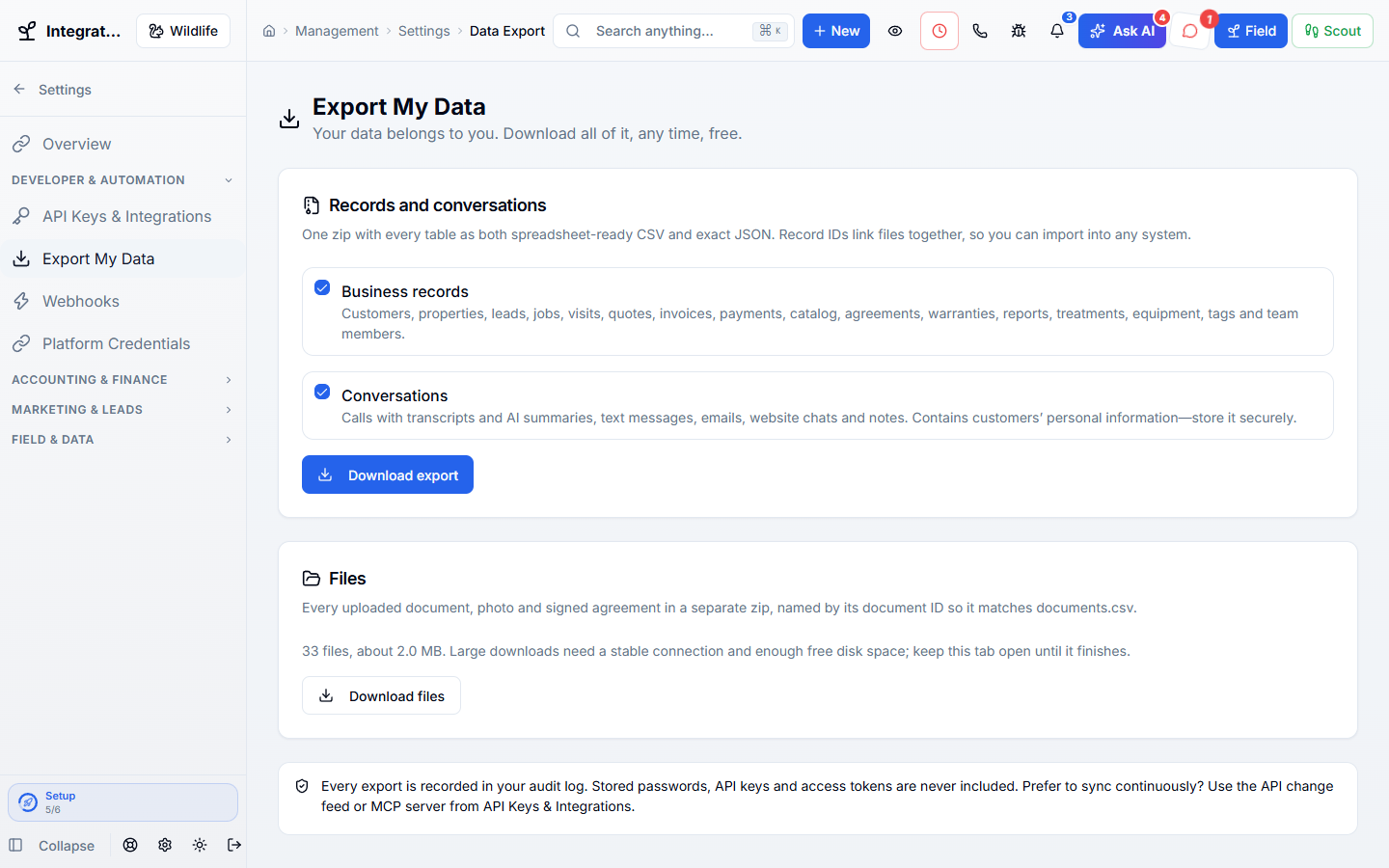This screenshot has width=1389, height=868.
Task: Open Platform Credentials in the sidebar
Action: click(123, 343)
